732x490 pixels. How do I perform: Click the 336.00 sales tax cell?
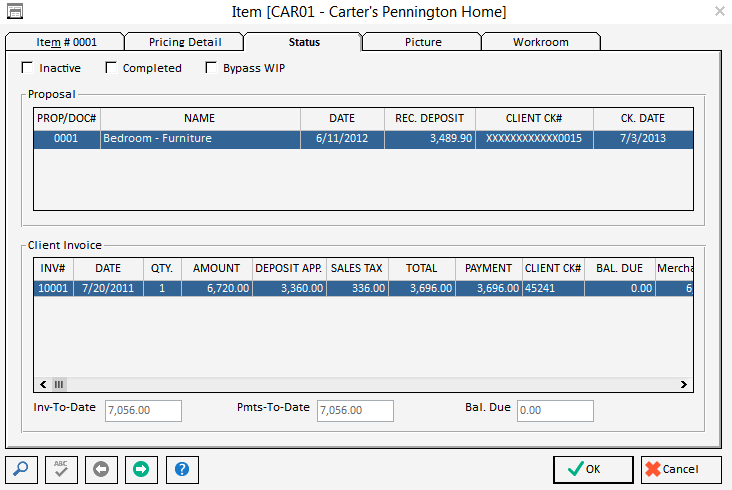[357, 288]
